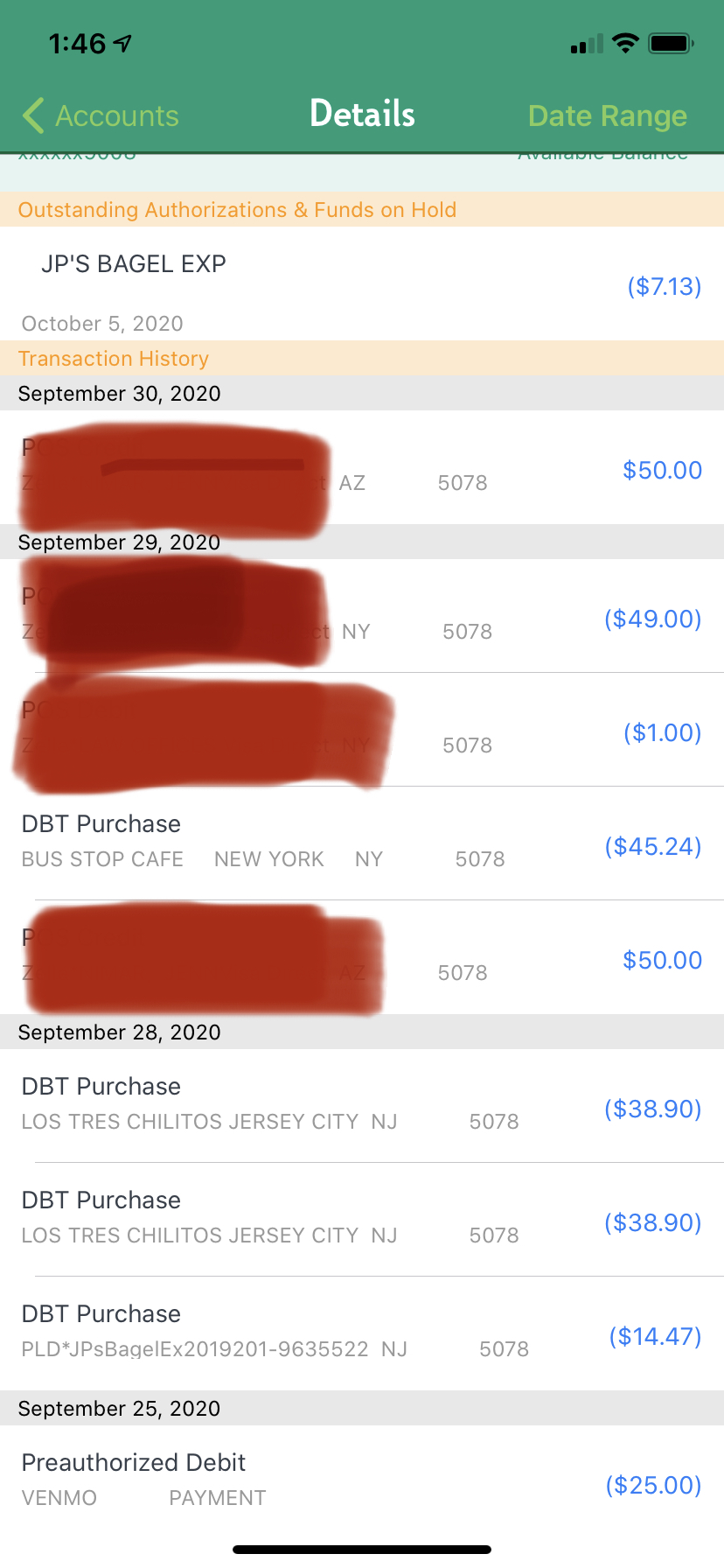Tap the Wi-Fi status icon
The image size is (724, 1568).
(625, 43)
